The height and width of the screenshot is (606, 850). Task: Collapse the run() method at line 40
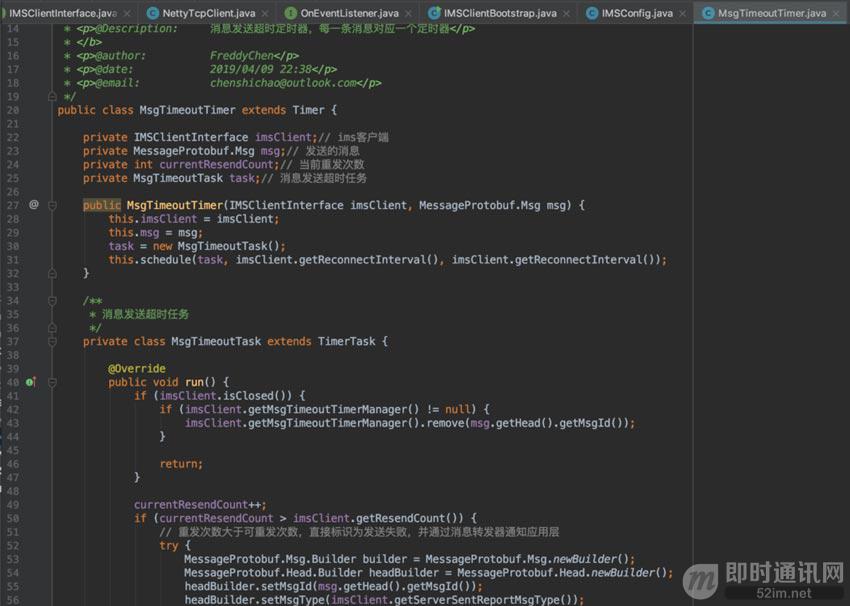click(52, 382)
